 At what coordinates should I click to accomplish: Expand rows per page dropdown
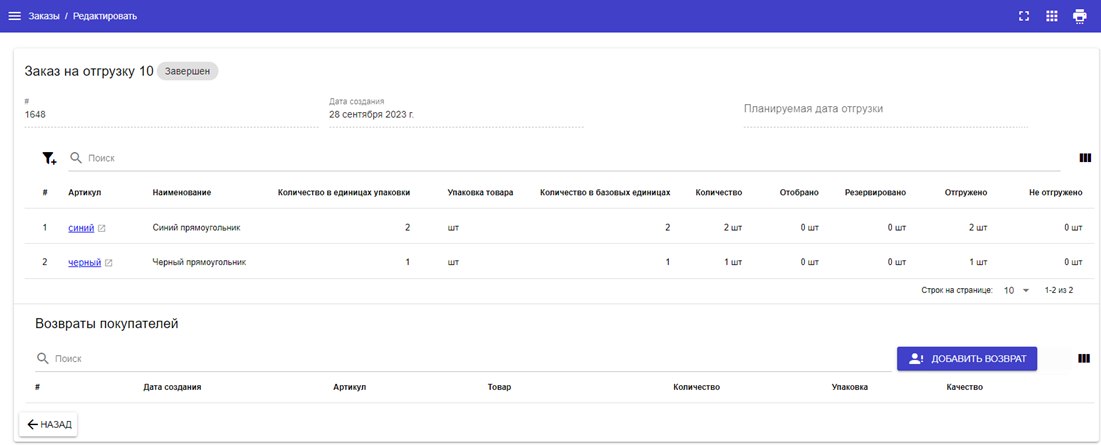coord(1016,290)
